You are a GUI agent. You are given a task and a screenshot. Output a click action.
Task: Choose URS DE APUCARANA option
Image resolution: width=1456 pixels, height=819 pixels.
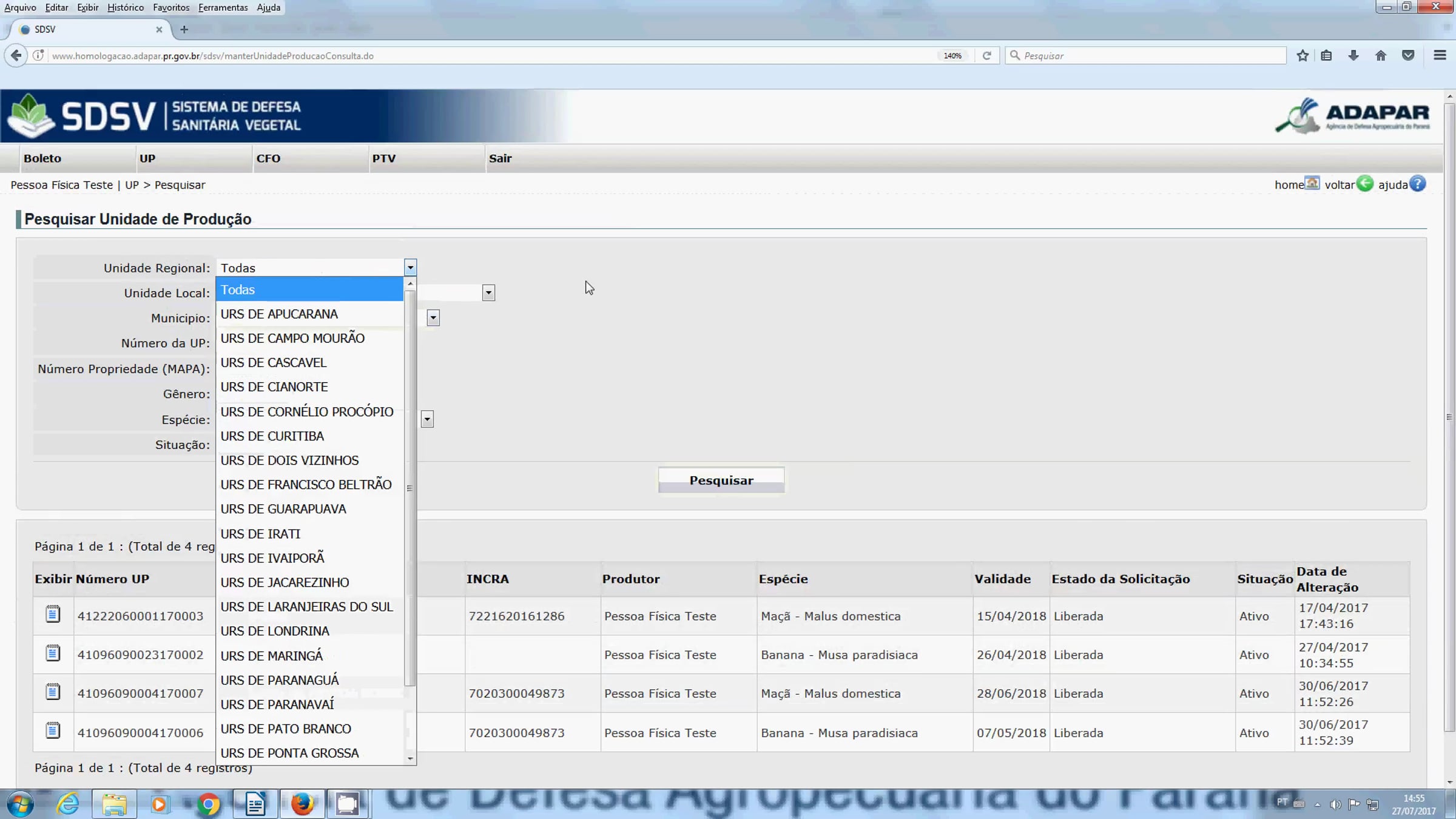(309, 314)
